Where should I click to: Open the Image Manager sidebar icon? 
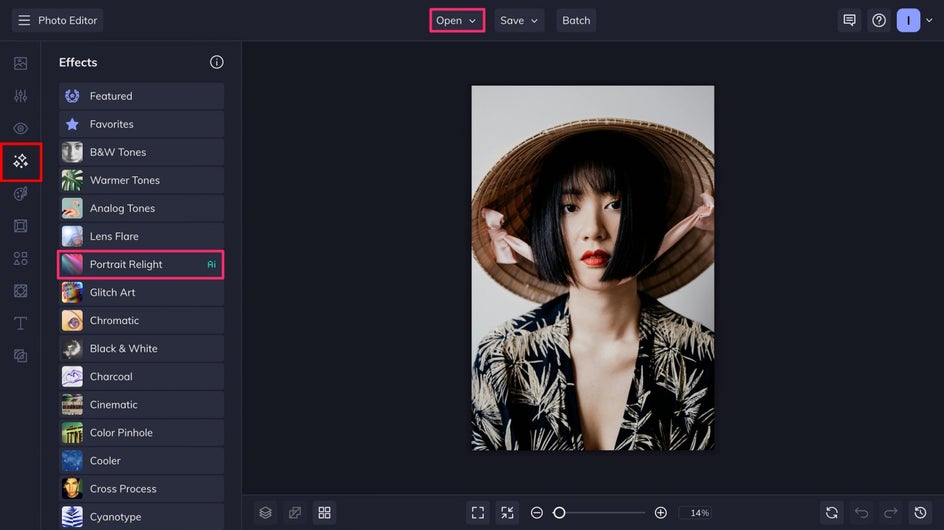(x=20, y=63)
